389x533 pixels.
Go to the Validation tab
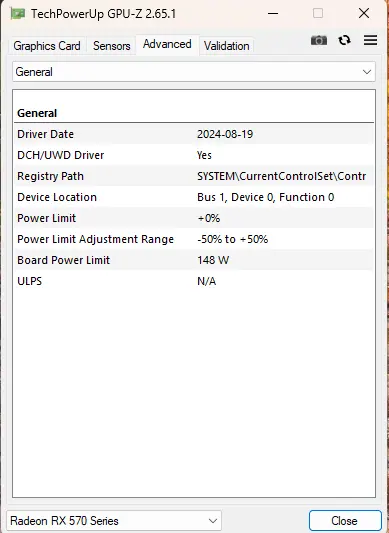pos(226,46)
